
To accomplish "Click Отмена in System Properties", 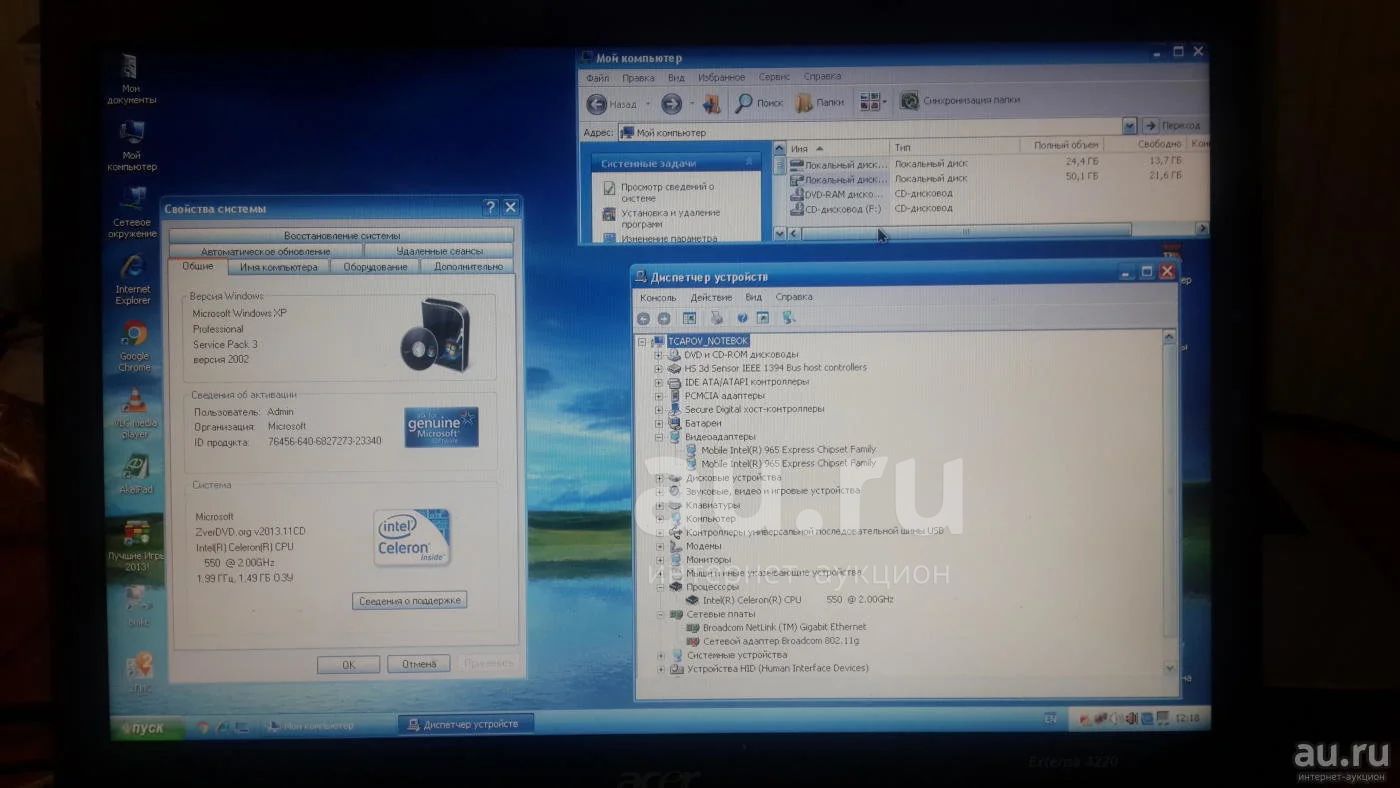I will (419, 664).
